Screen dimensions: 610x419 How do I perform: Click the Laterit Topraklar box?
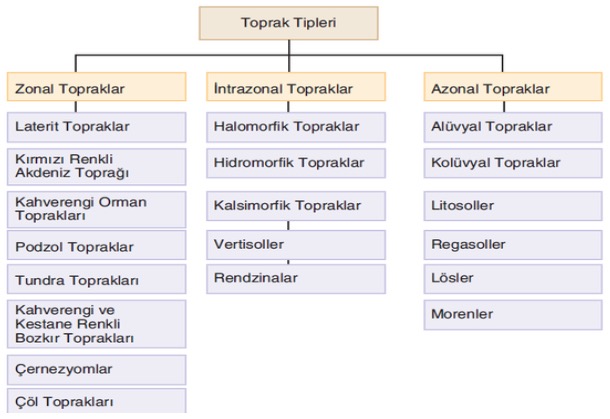point(96,127)
